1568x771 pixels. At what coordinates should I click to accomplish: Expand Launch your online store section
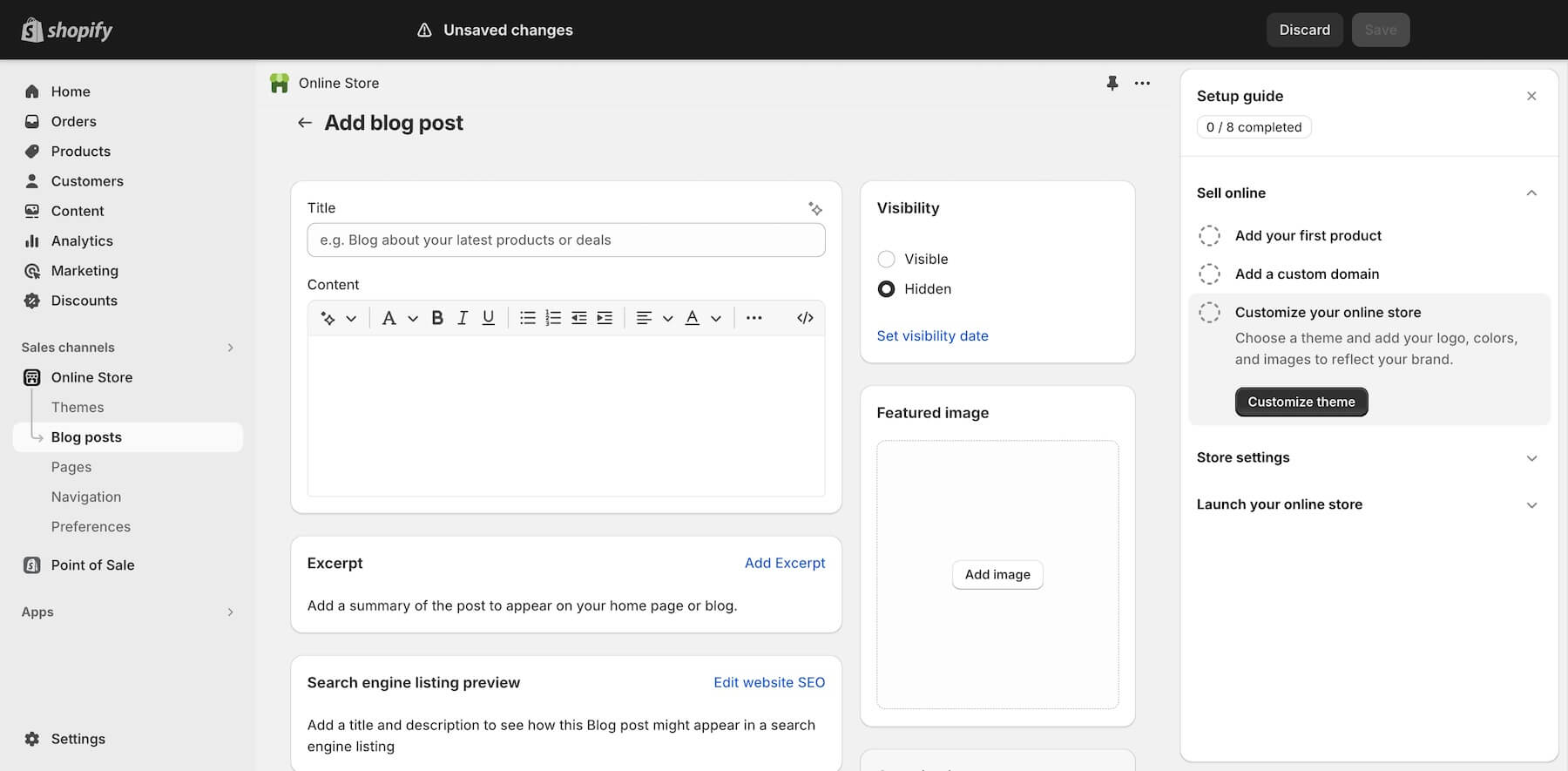pyautogui.click(x=1531, y=505)
